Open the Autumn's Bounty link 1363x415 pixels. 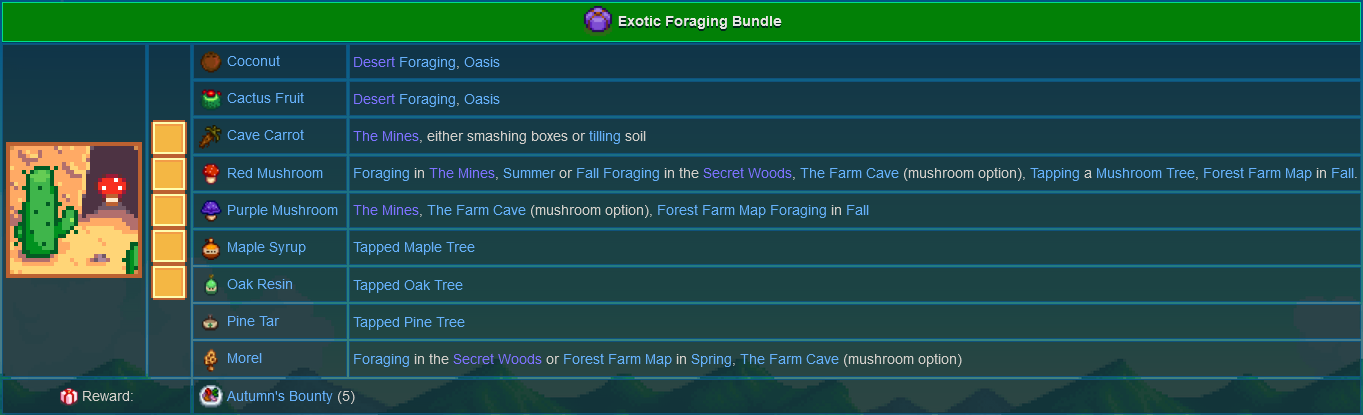(279, 396)
